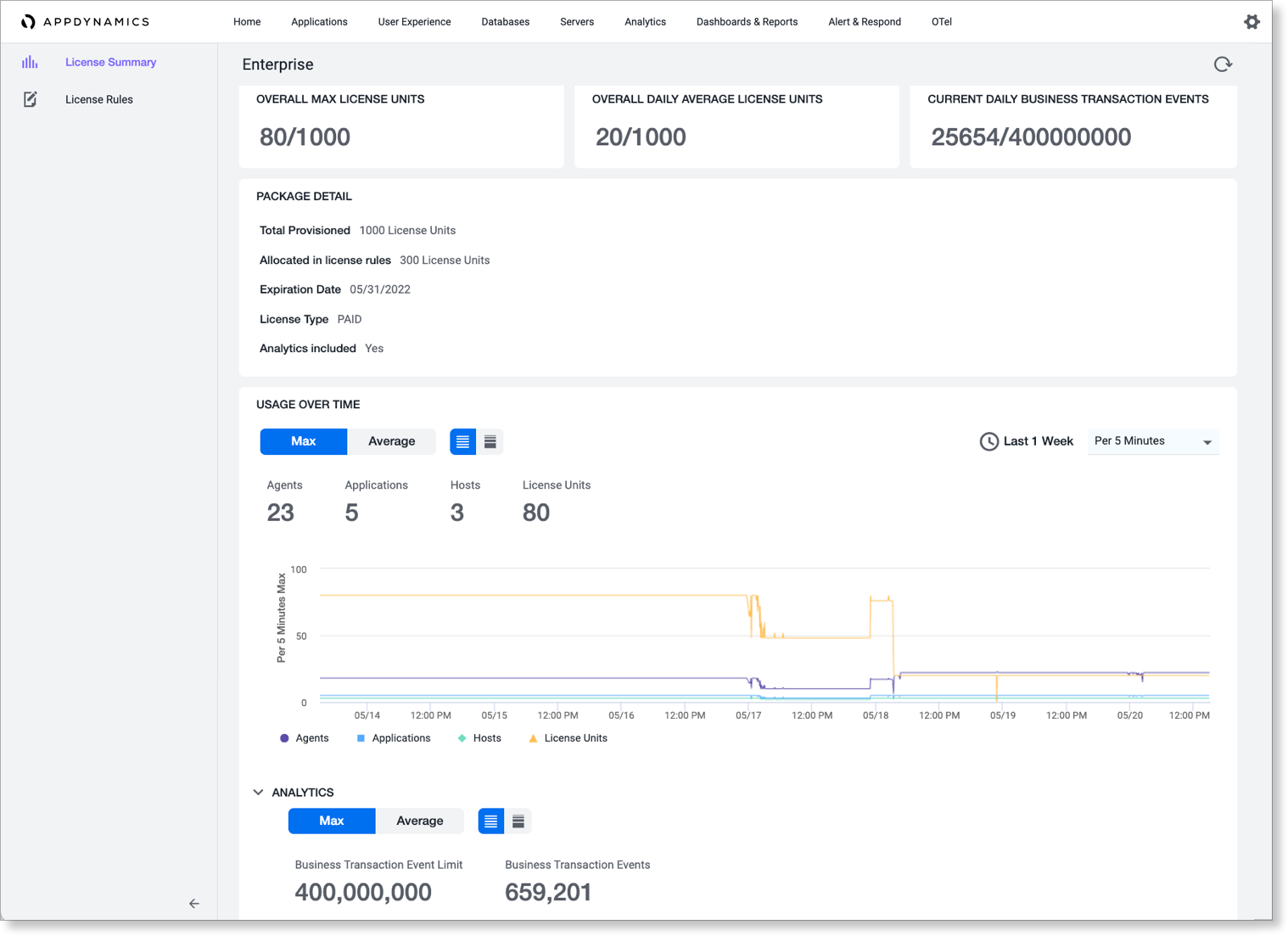Toggle the License Units legend series
The height and width of the screenshot is (936, 1288).
[x=568, y=738]
